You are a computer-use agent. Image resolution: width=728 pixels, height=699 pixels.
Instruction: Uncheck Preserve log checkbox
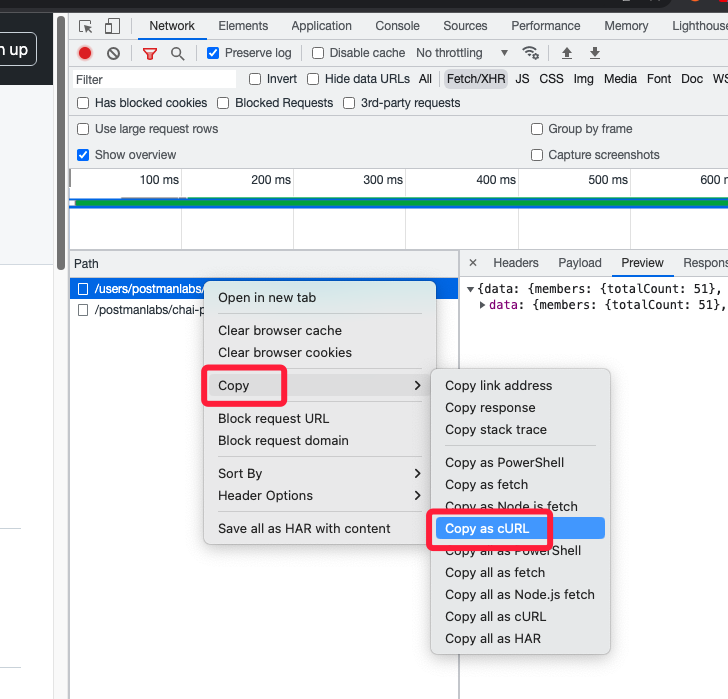(213, 53)
